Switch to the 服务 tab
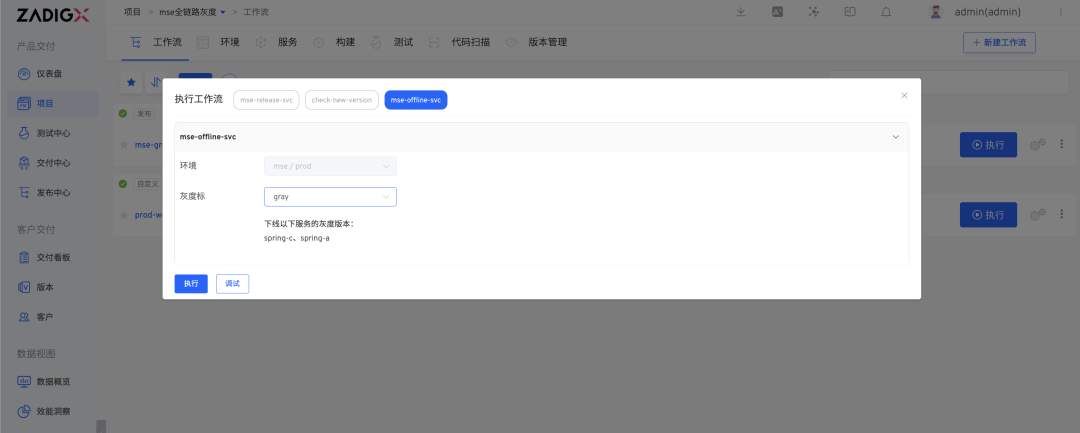The width and height of the screenshot is (1080, 433). [x=276, y=42]
